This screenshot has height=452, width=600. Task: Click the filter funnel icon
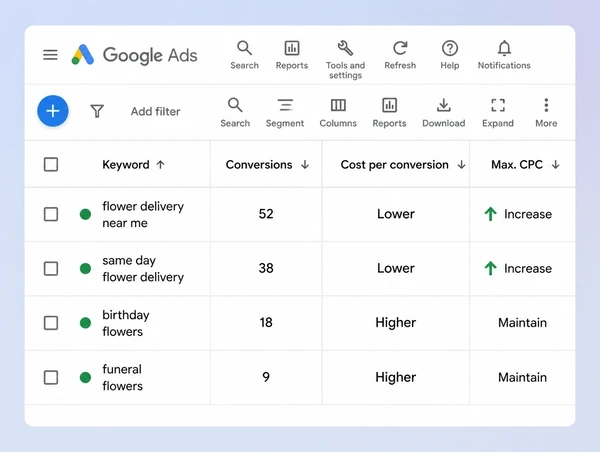click(97, 111)
